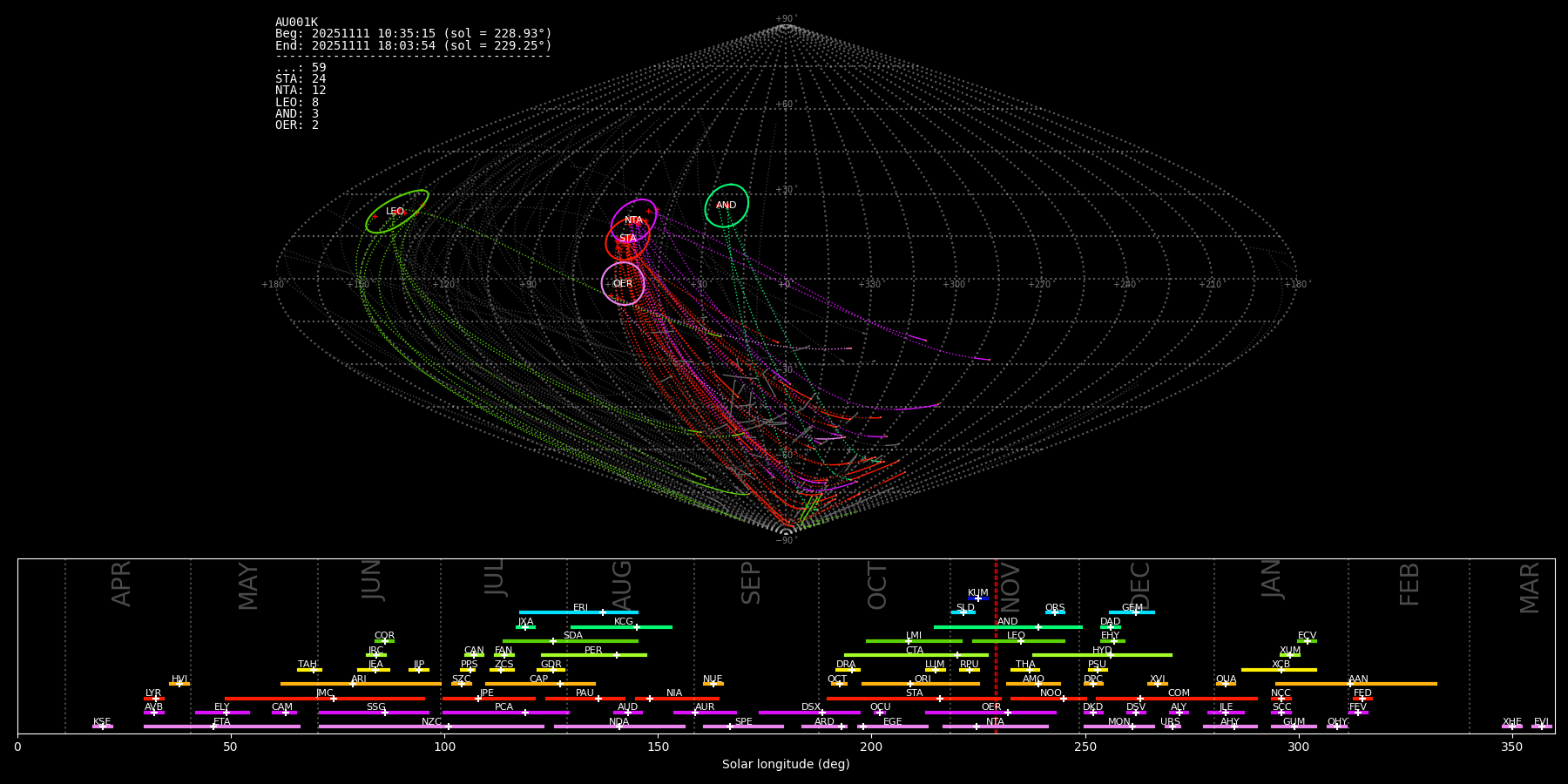This screenshot has height=784, width=1568.
Task: Click the PER shower activity bar
Action: [593, 655]
